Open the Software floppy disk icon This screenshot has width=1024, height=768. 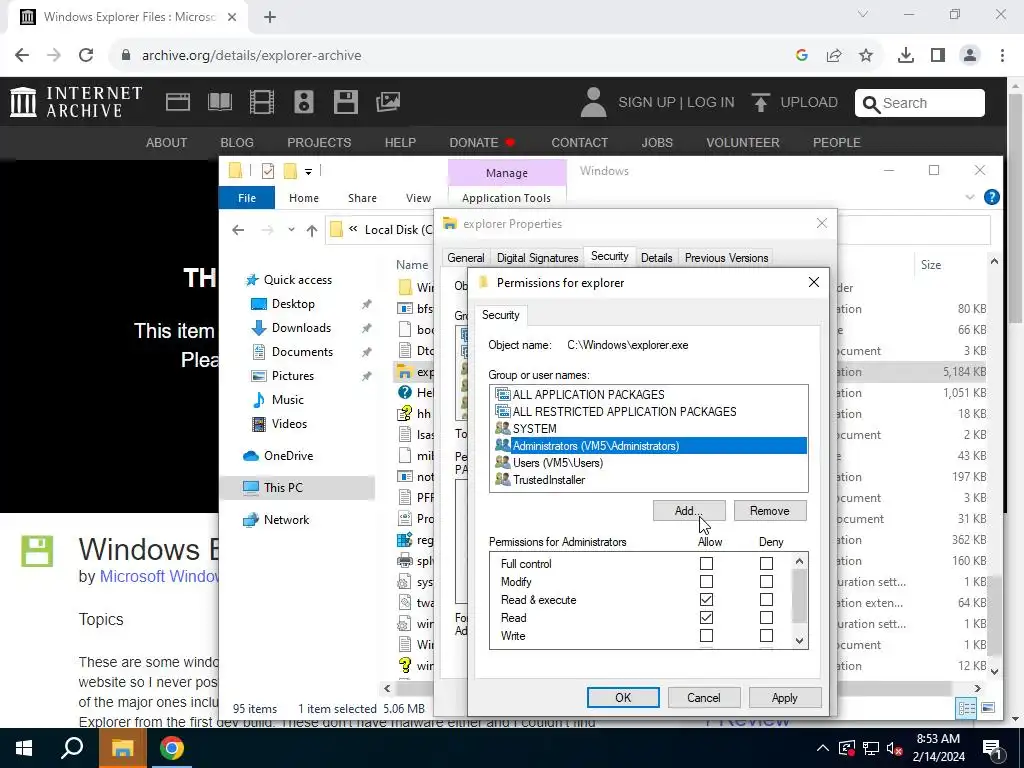tap(345, 102)
